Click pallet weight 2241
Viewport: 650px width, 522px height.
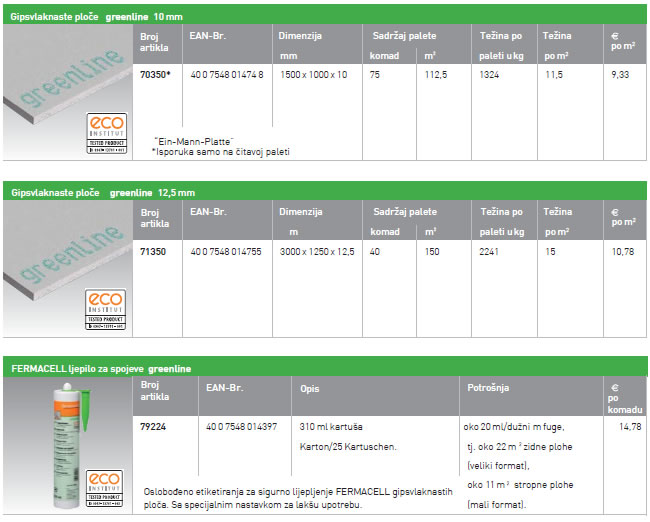click(x=489, y=252)
